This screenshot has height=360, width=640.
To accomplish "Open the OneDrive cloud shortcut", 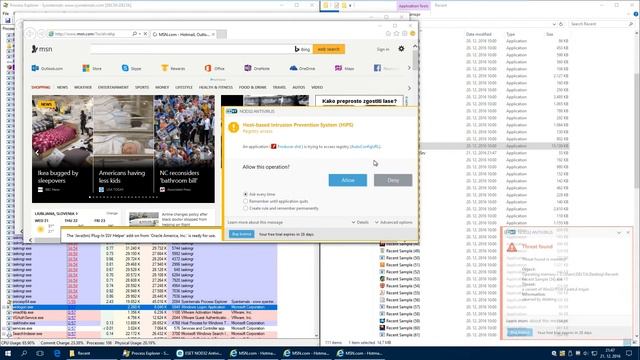I will tap(293, 68).
